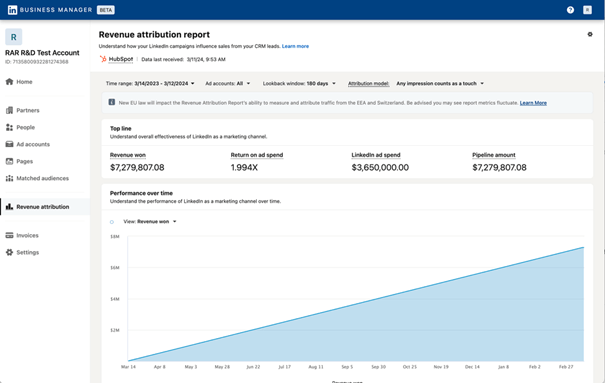
Task: Click the Partners building icon
Action: pos(9,110)
